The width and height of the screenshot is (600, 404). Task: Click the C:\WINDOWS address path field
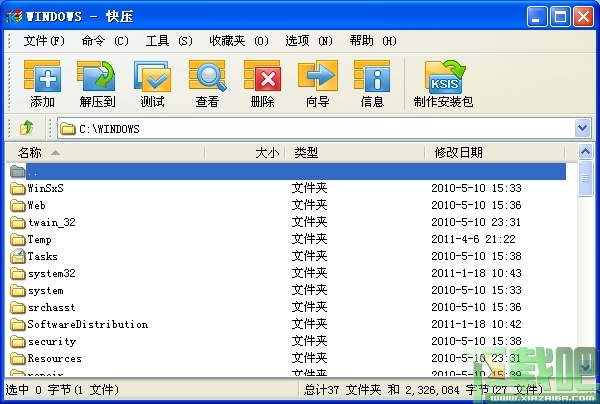324,128
